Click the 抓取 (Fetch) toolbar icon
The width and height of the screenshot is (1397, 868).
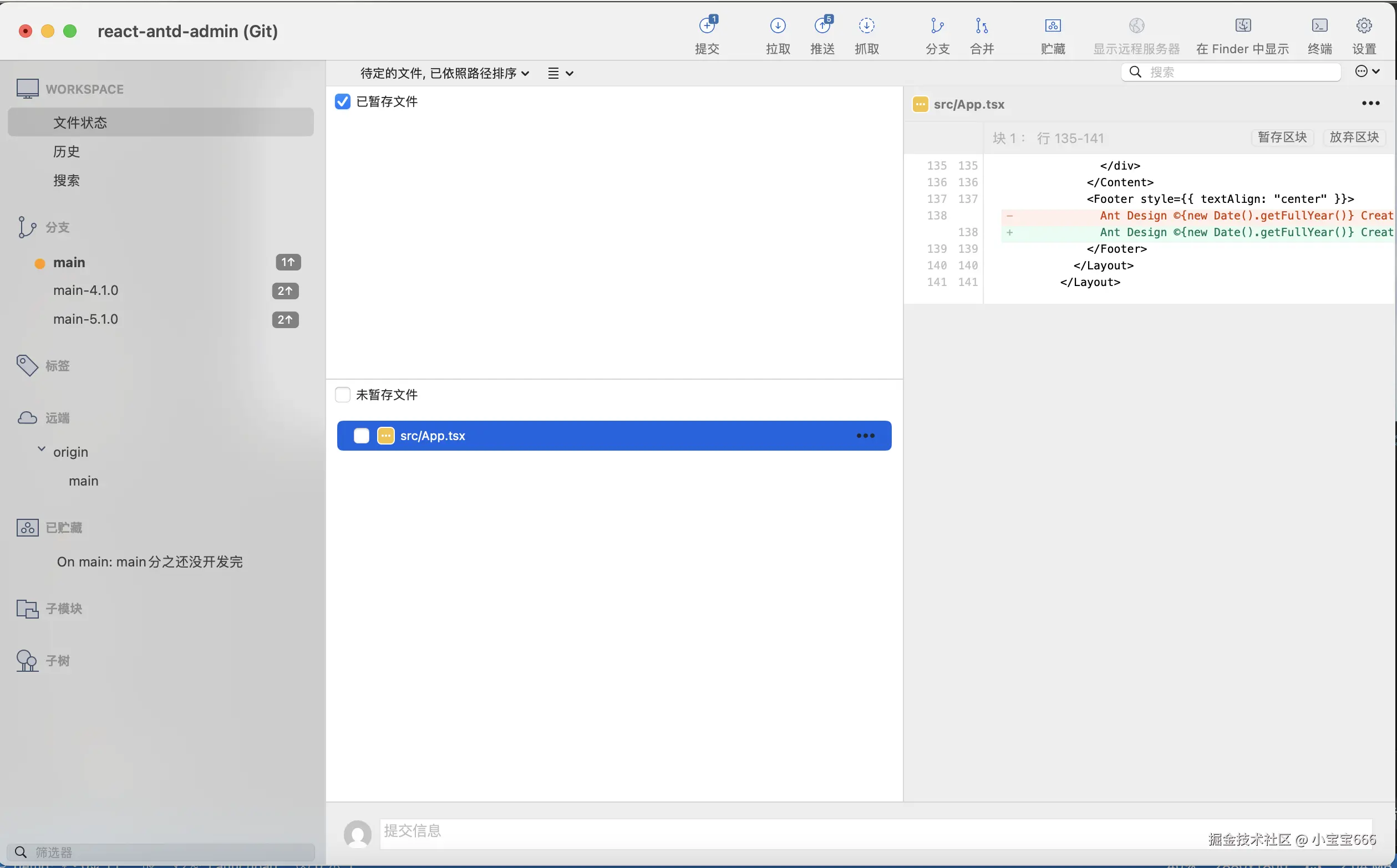tap(866, 27)
